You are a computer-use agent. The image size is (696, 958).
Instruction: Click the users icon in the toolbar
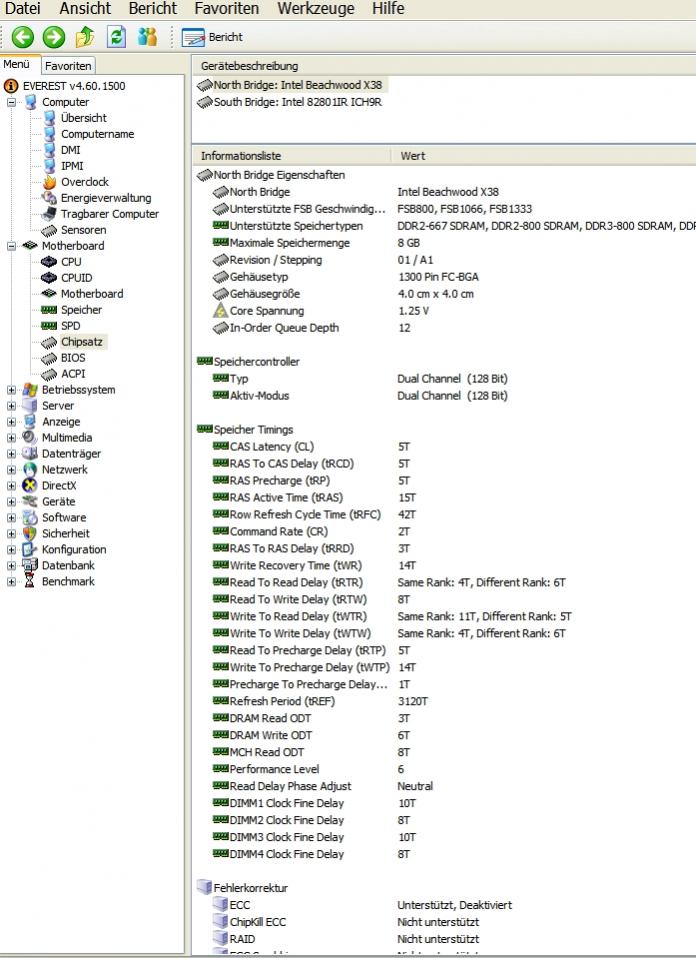click(x=147, y=37)
